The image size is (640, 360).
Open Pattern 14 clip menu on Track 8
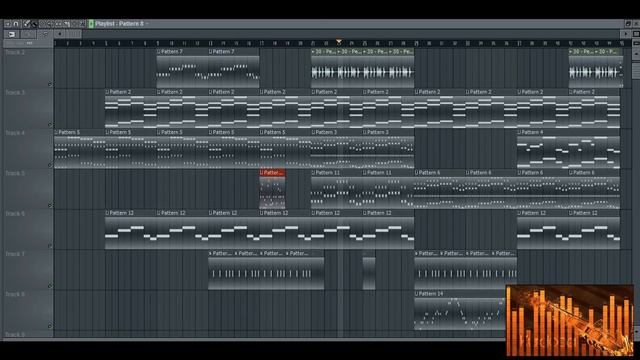[x=416, y=294]
